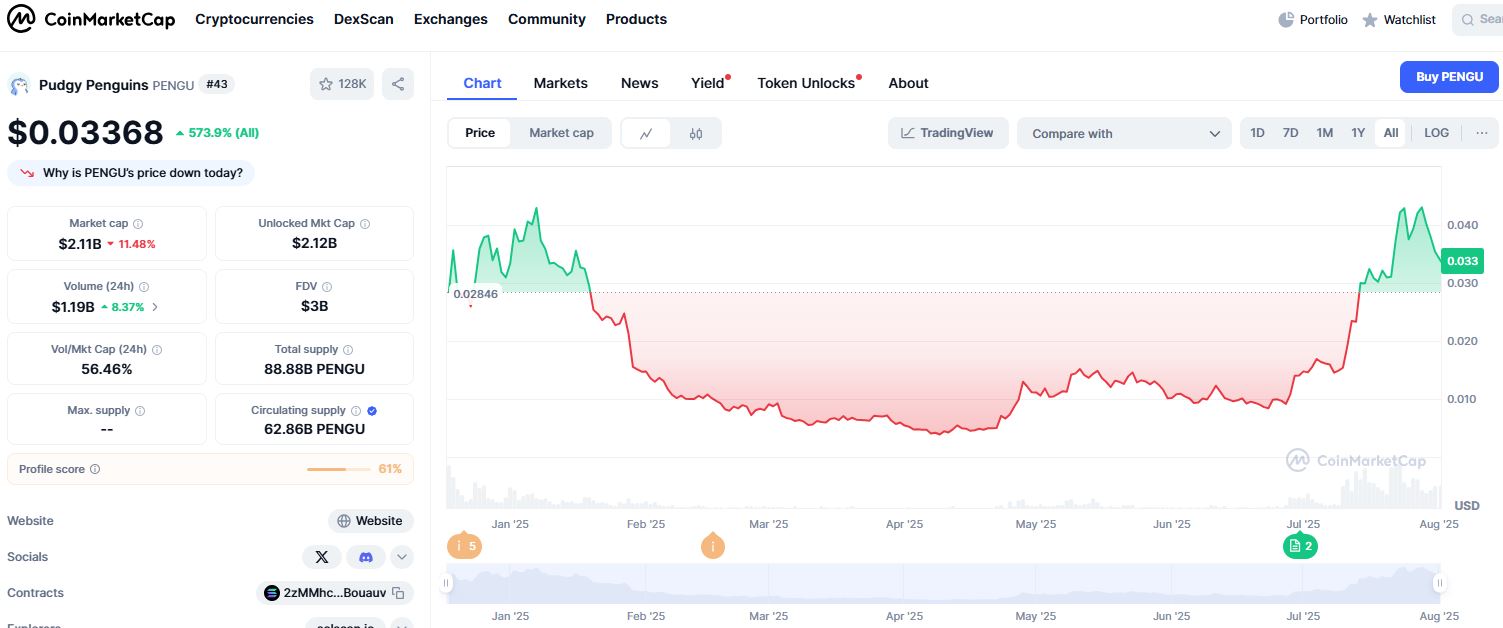This screenshot has width=1503, height=628.
Task: Click Vol/Mkt Cap info icon
Action: click(x=157, y=350)
